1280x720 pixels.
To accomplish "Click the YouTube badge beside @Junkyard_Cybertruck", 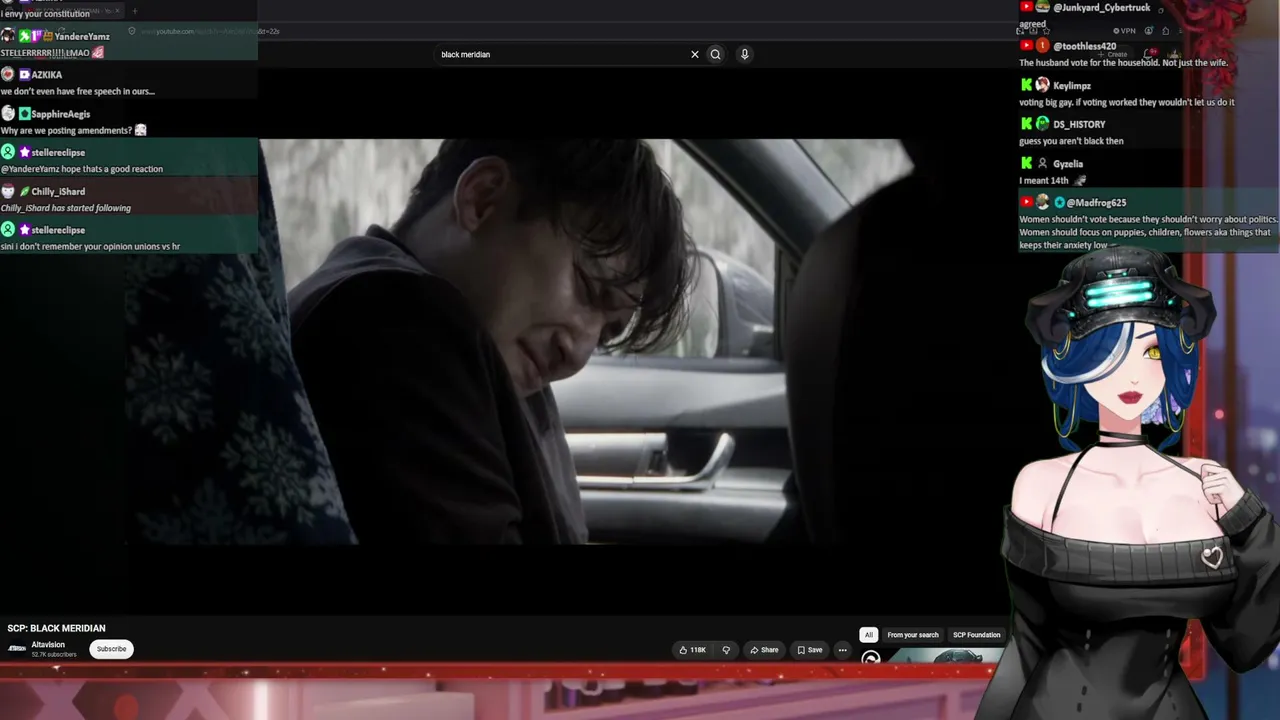I will (x=1026, y=7).
